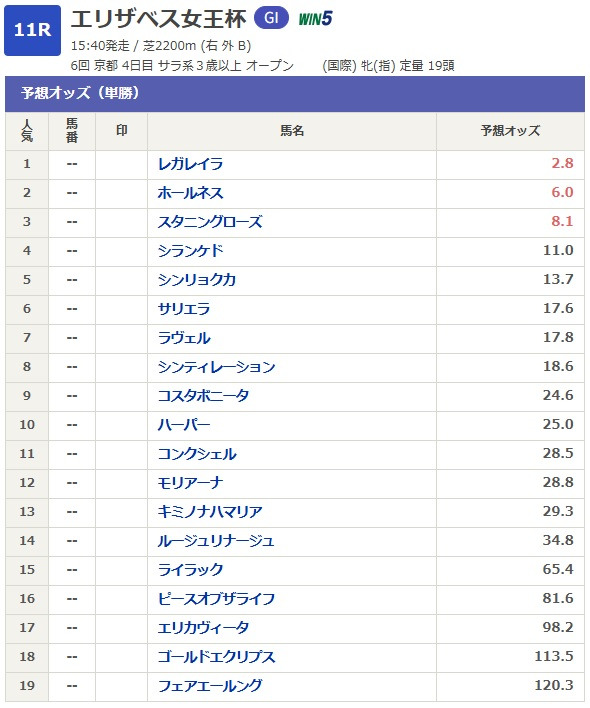Screen dimensions: 590x708
Task: Click the ラヴェル link
Action: pos(184,338)
